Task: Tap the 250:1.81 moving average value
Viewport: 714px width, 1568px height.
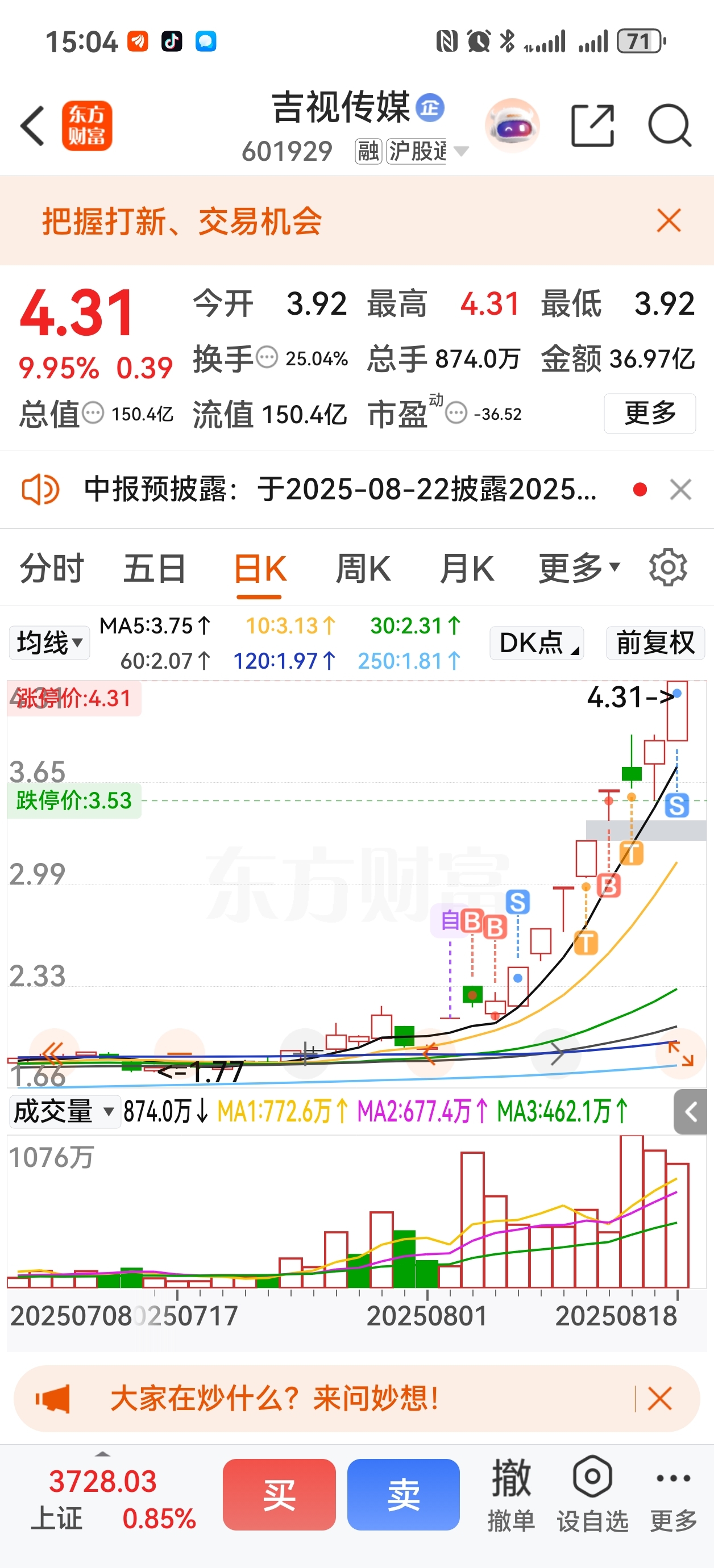Action: [409, 661]
